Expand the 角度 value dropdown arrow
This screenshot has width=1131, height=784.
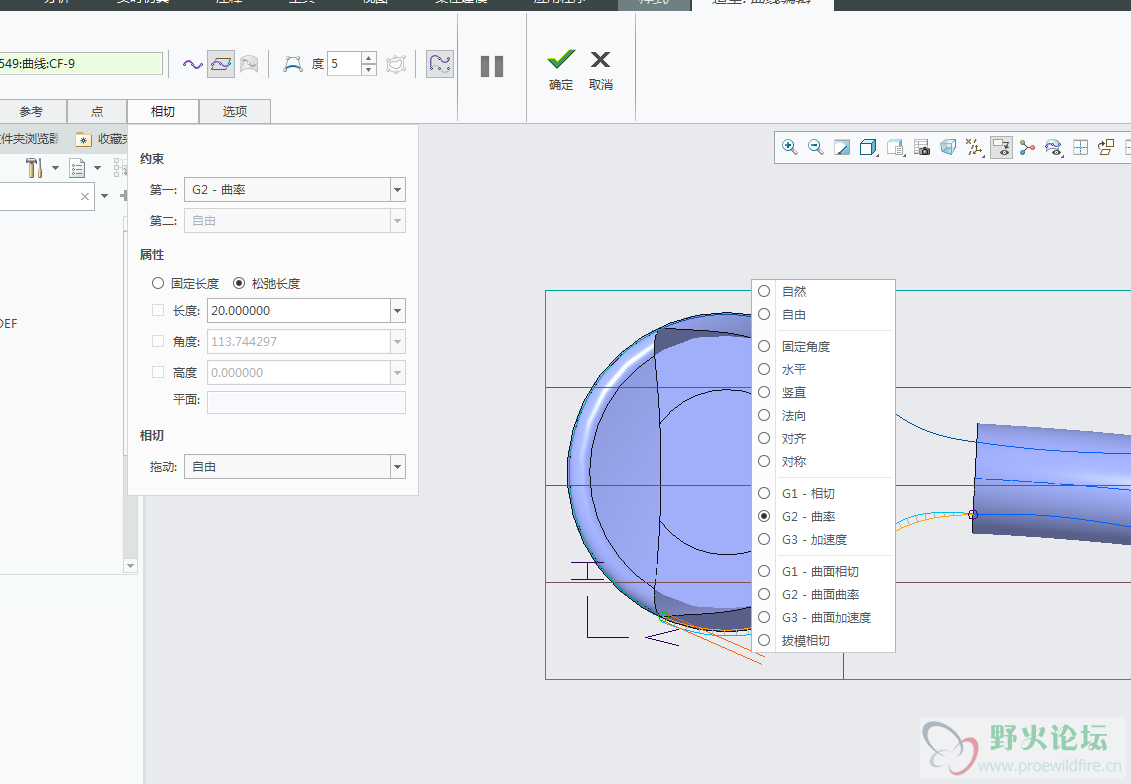[397, 342]
